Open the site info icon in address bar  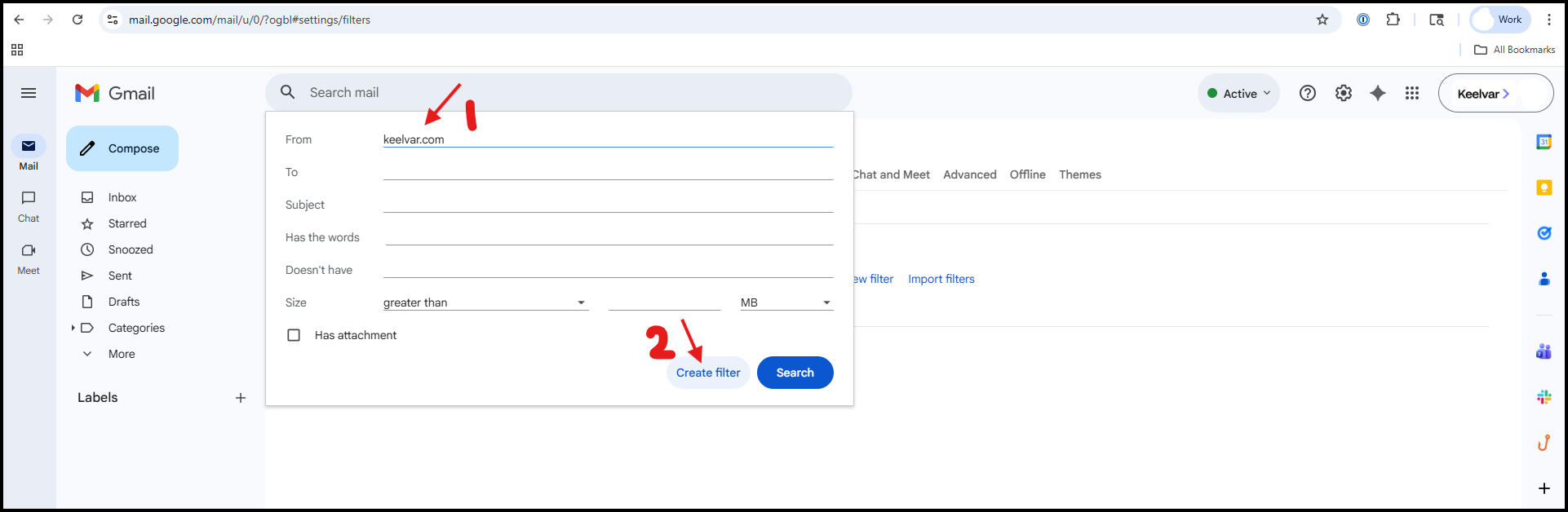113,20
